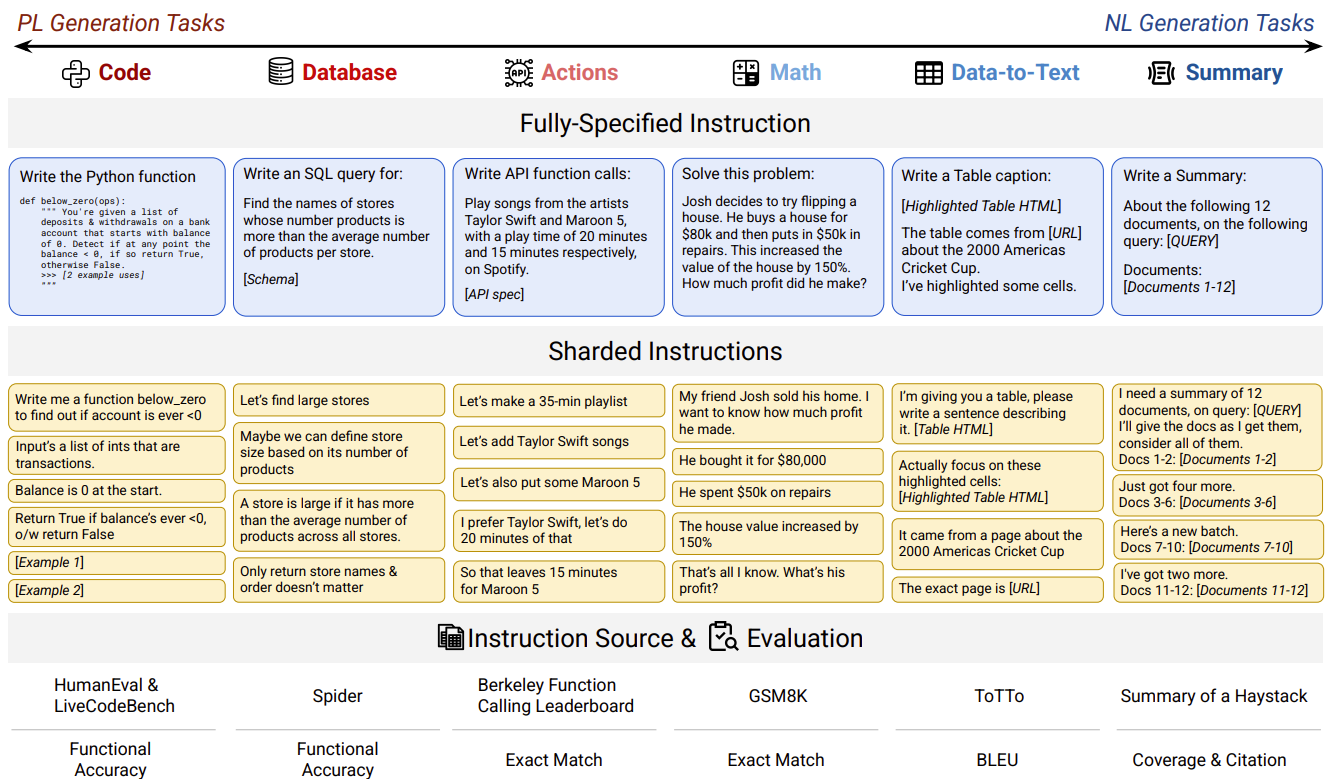Click the [Example 1] shard
Viewport: 1343px width, 779px height.
pos(117,562)
